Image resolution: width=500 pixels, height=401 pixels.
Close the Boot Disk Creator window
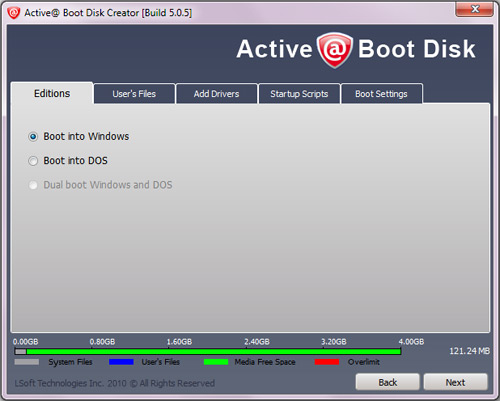pyautogui.click(x=475, y=9)
